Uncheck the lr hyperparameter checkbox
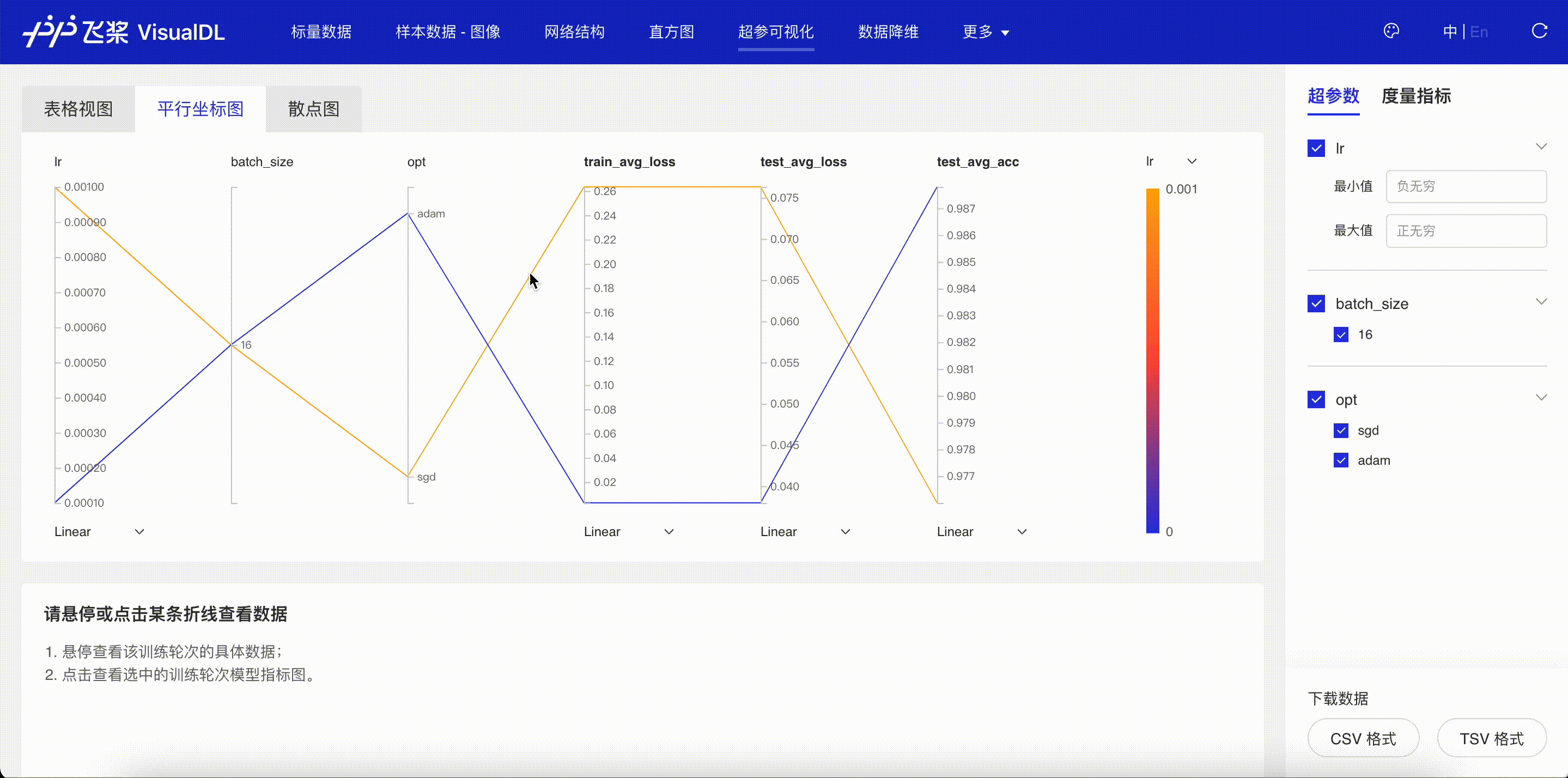 (1316, 149)
